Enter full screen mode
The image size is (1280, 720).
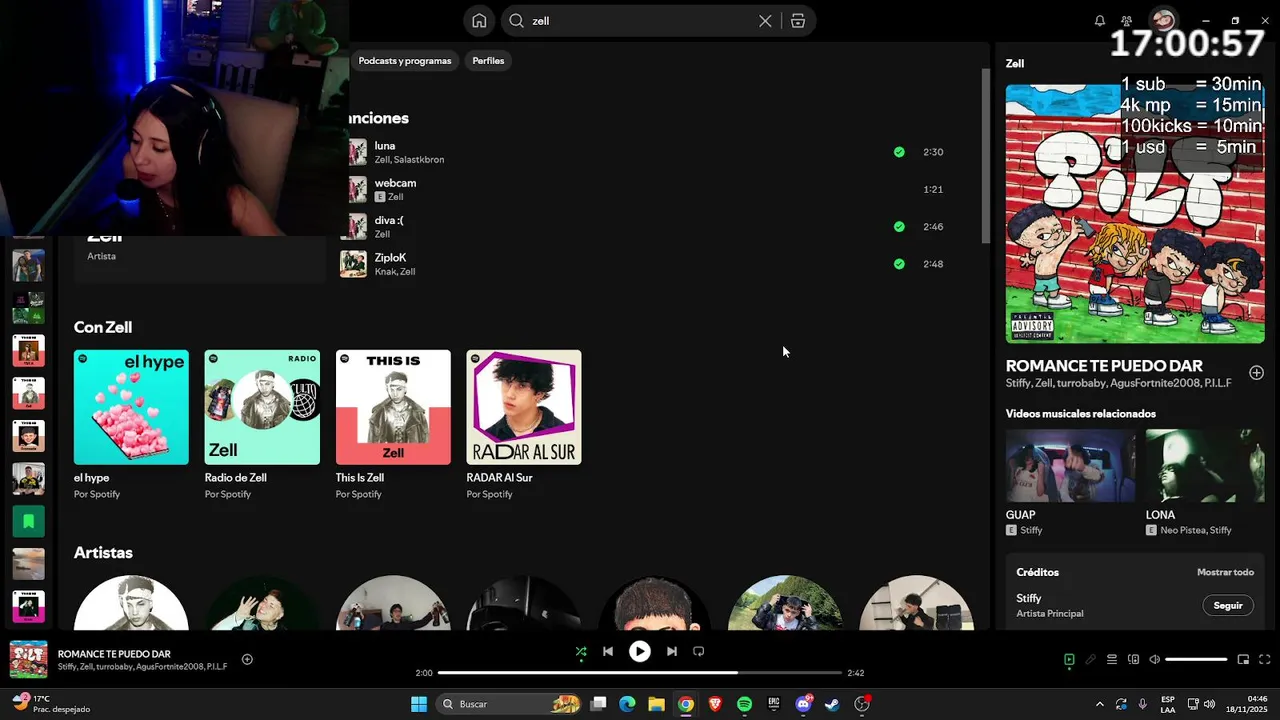1264,660
